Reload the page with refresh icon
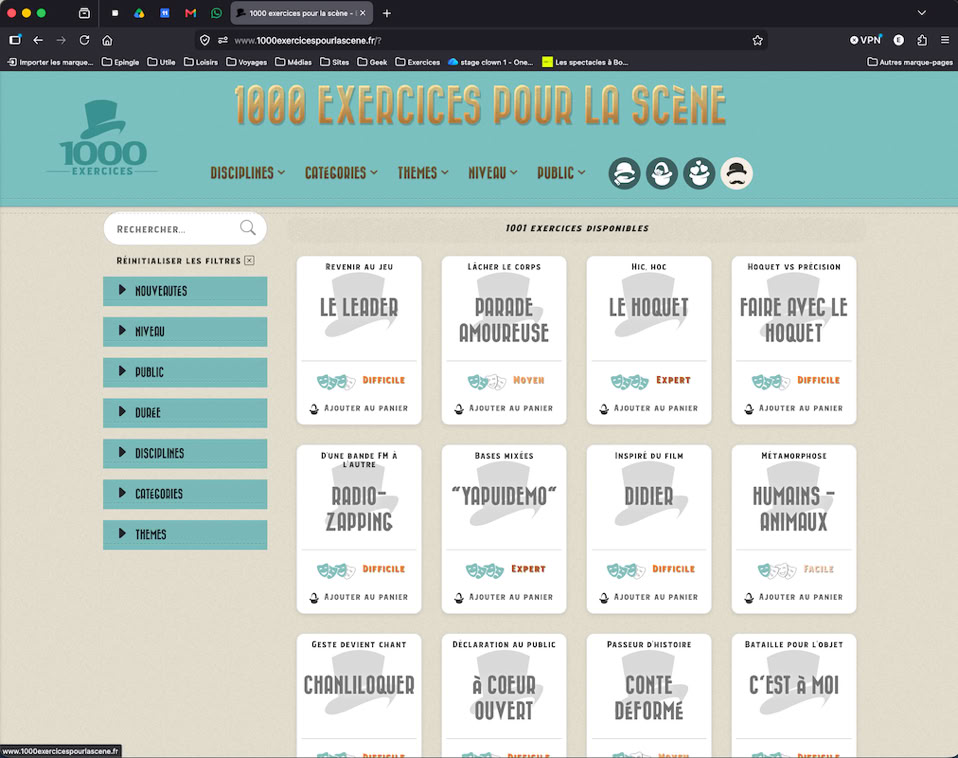 coord(84,40)
